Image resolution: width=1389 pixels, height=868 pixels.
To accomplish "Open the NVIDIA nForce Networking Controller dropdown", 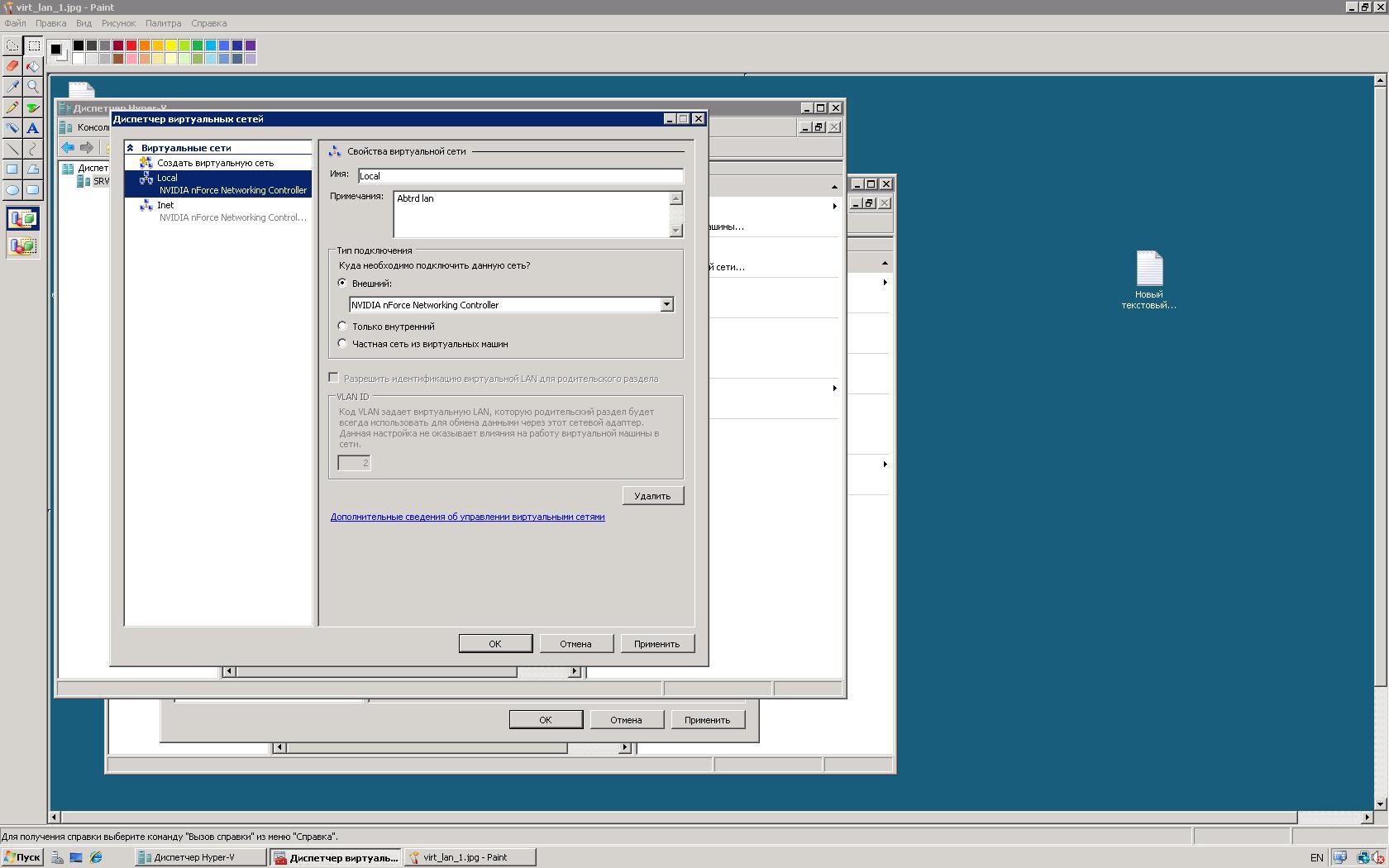I will coord(666,304).
